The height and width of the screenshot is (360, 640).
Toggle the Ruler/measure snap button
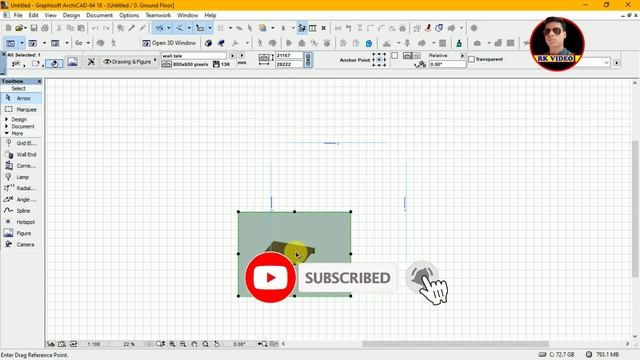pyautogui.click(x=200, y=28)
